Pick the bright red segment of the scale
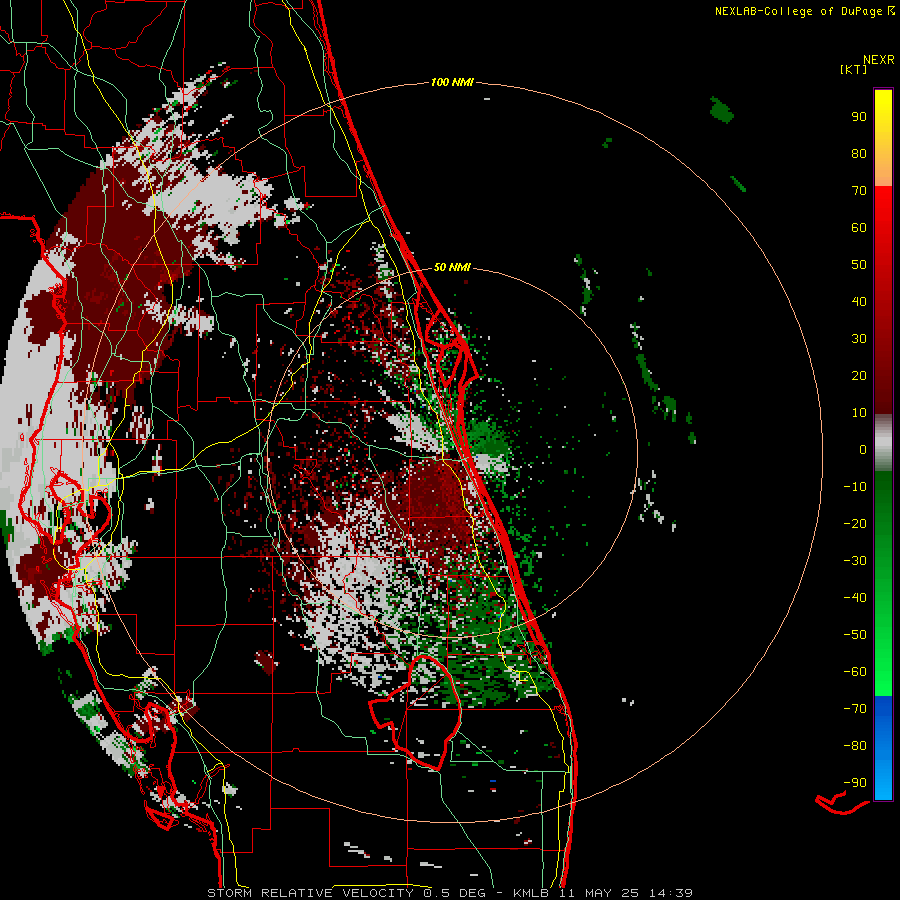The height and width of the screenshot is (900, 900). (x=883, y=212)
